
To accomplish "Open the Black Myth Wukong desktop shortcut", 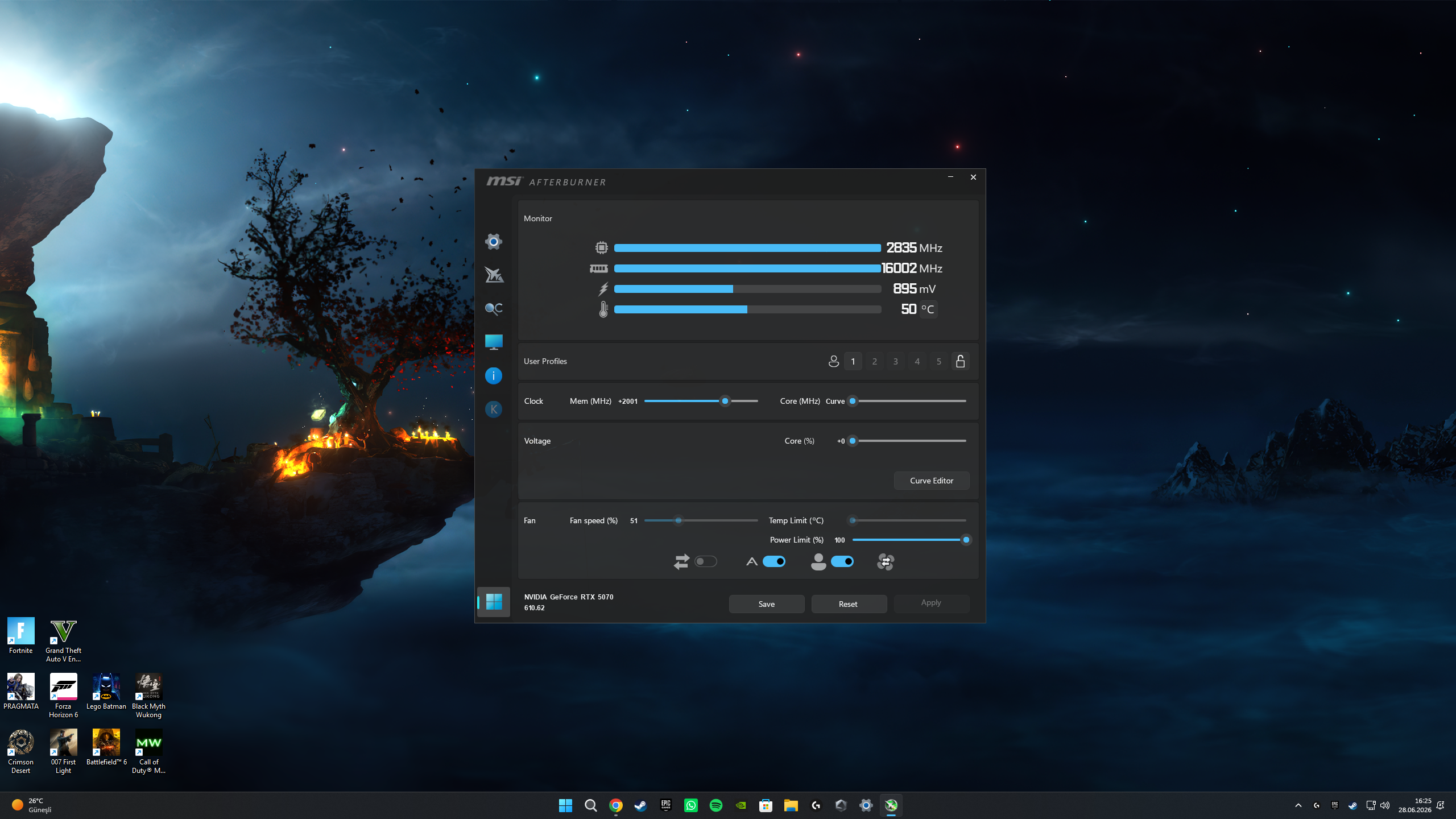I will coord(148,696).
